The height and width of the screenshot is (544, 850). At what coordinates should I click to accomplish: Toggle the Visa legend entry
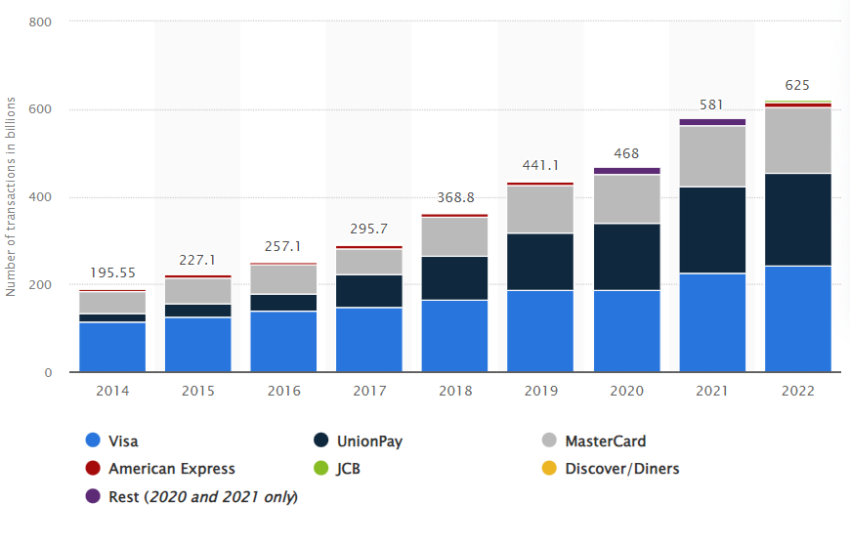(x=112, y=441)
